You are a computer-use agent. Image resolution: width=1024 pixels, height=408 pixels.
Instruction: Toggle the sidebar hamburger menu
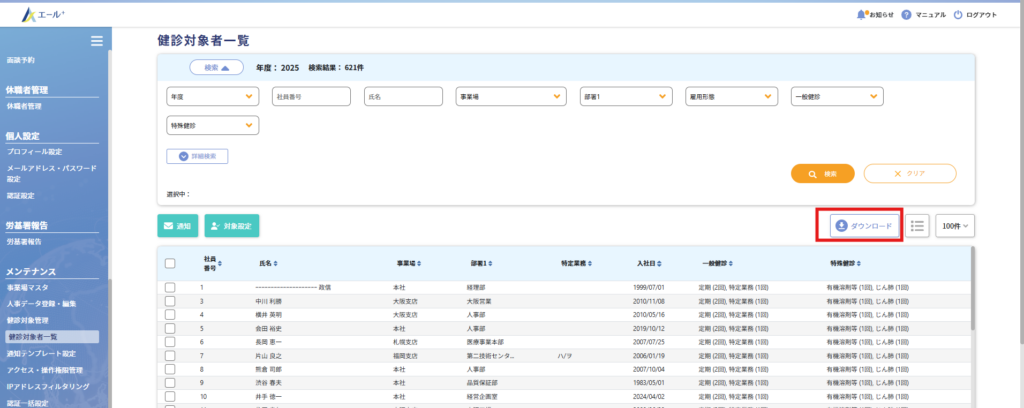tap(97, 41)
